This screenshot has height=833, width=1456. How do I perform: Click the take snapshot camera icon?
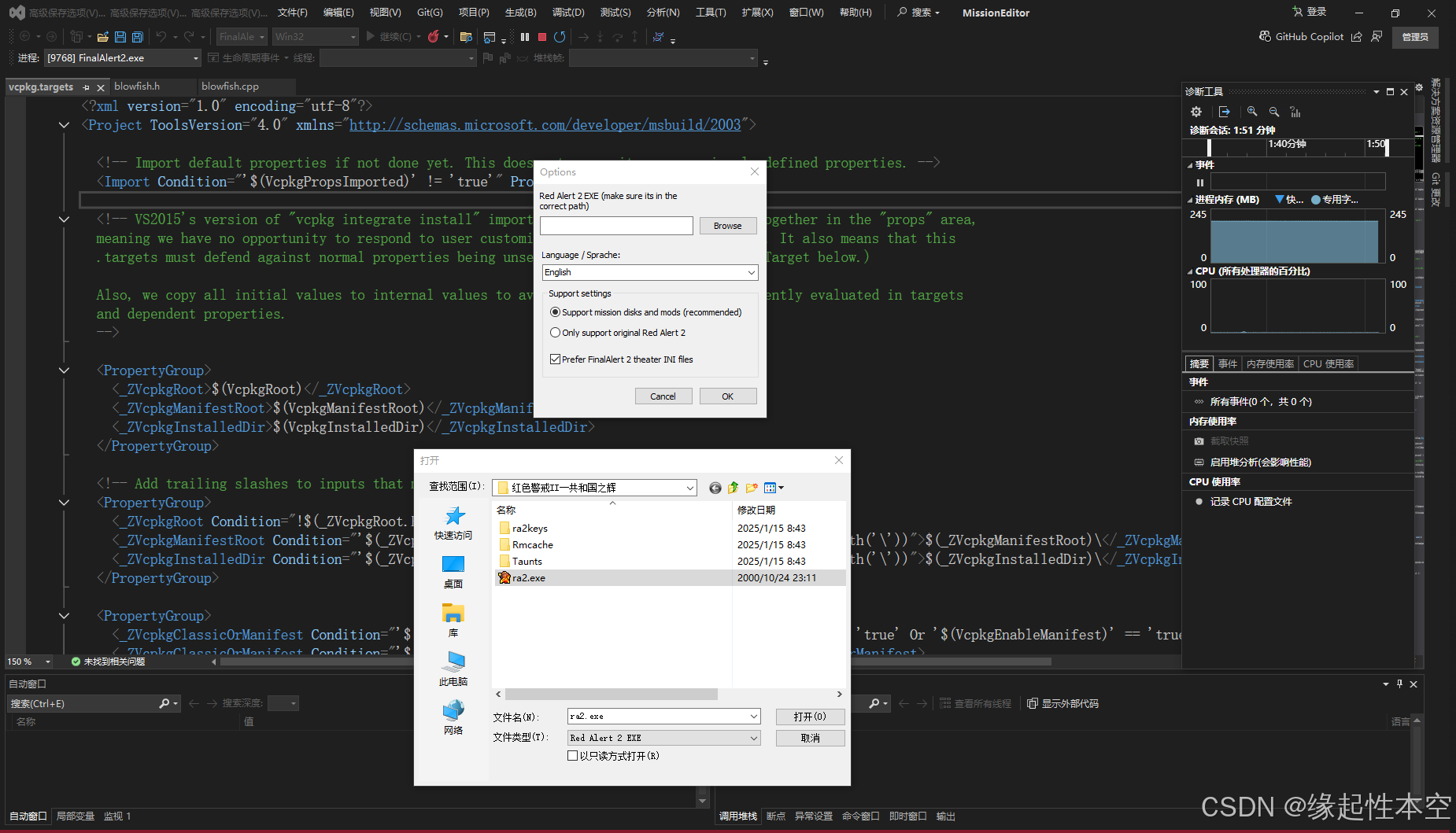1199,441
